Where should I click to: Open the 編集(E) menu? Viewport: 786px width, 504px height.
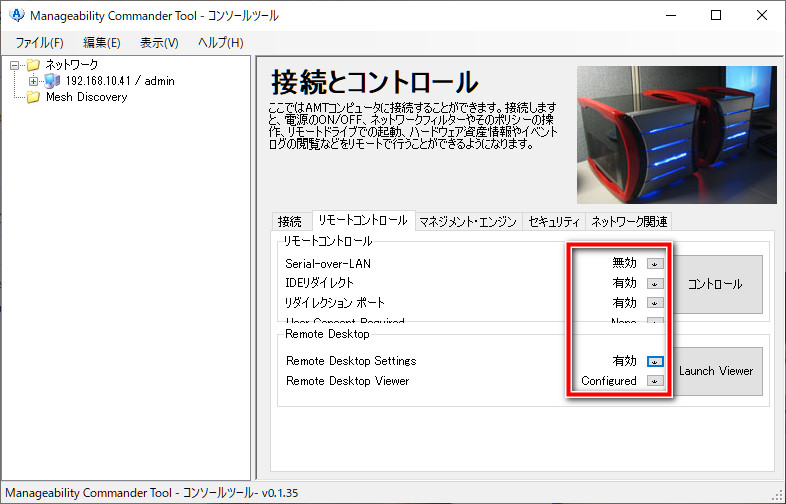pos(102,43)
